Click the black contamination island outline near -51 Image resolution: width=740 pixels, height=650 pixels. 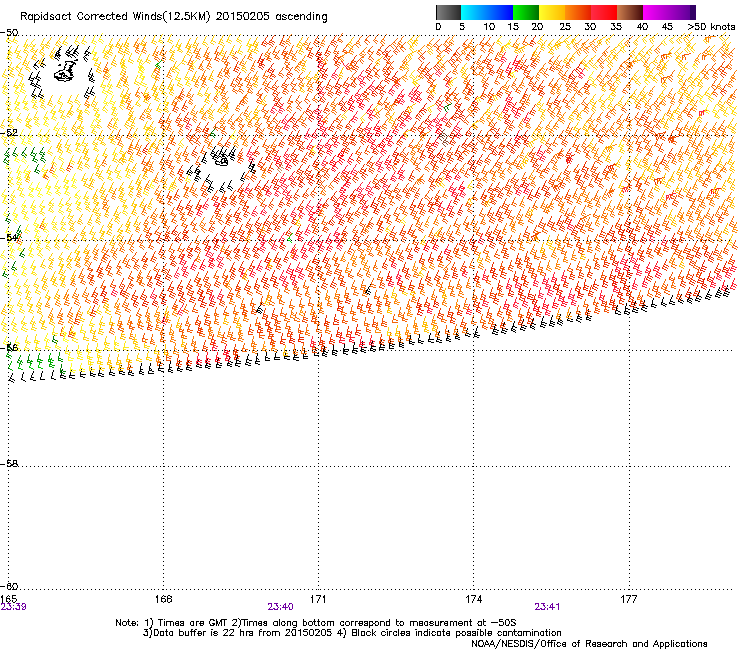pyautogui.click(x=65, y=72)
